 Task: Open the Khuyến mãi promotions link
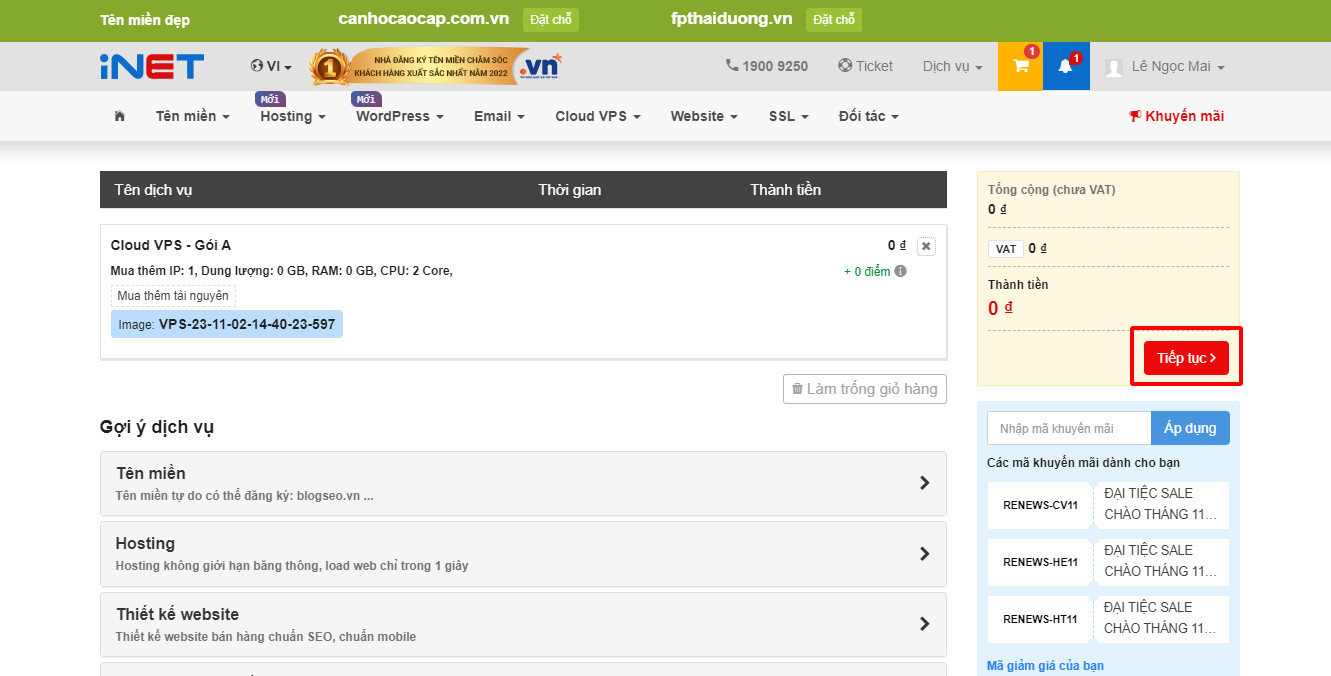(1176, 116)
